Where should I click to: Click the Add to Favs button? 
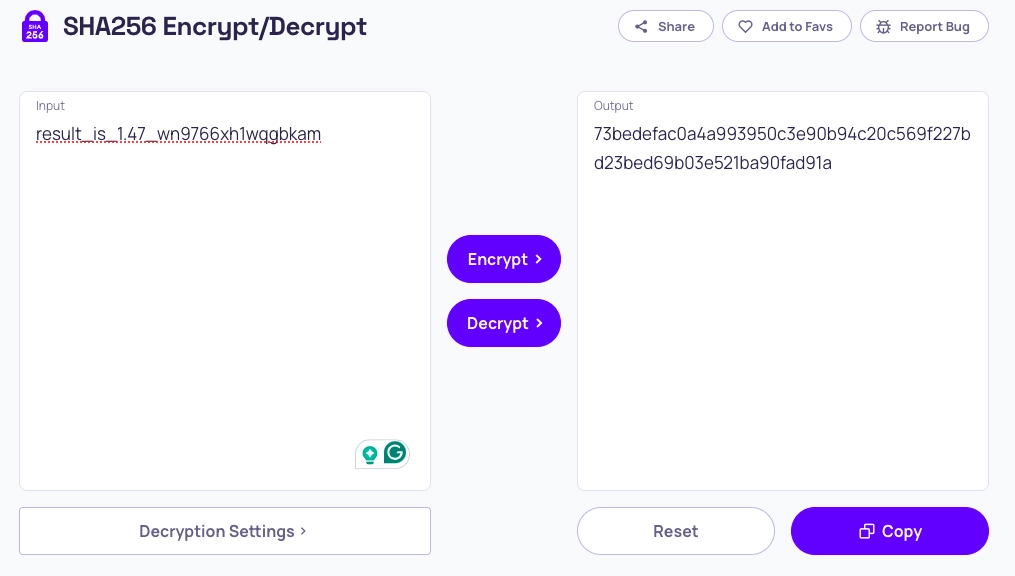coord(786,27)
